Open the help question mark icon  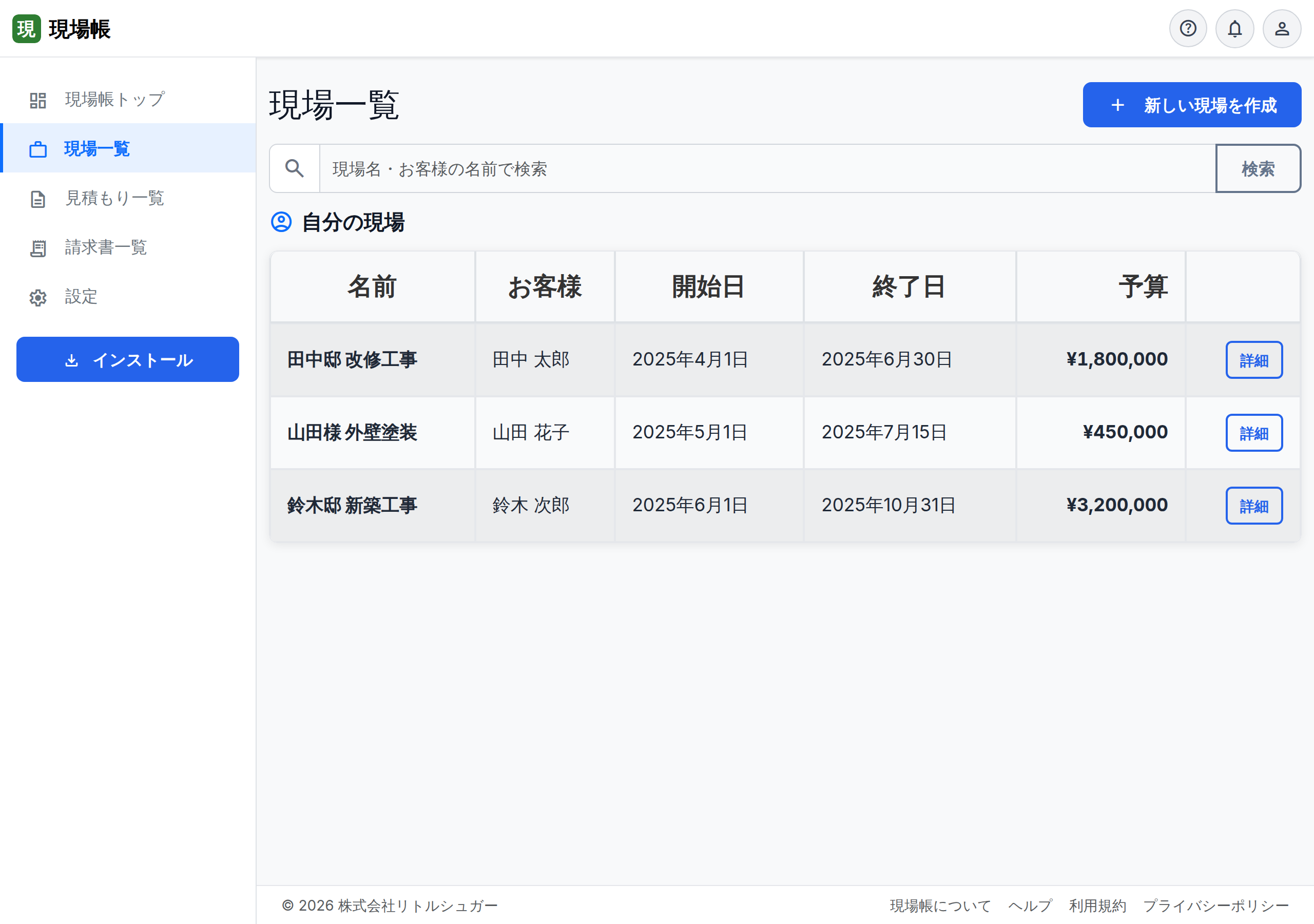pyautogui.click(x=1188, y=29)
